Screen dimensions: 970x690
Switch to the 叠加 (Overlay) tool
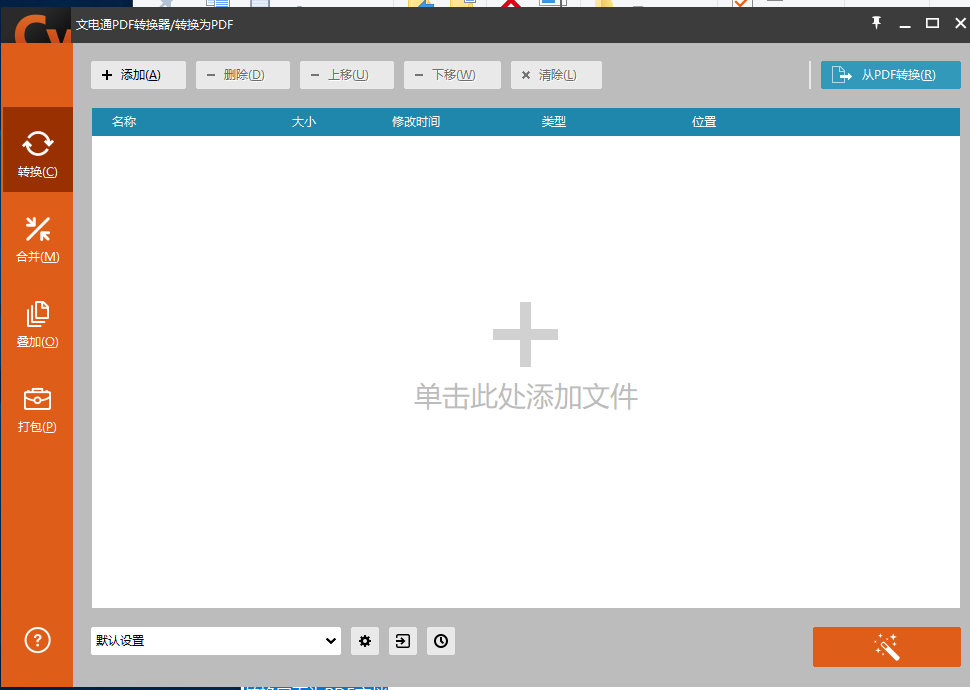(x=37, y=322)
